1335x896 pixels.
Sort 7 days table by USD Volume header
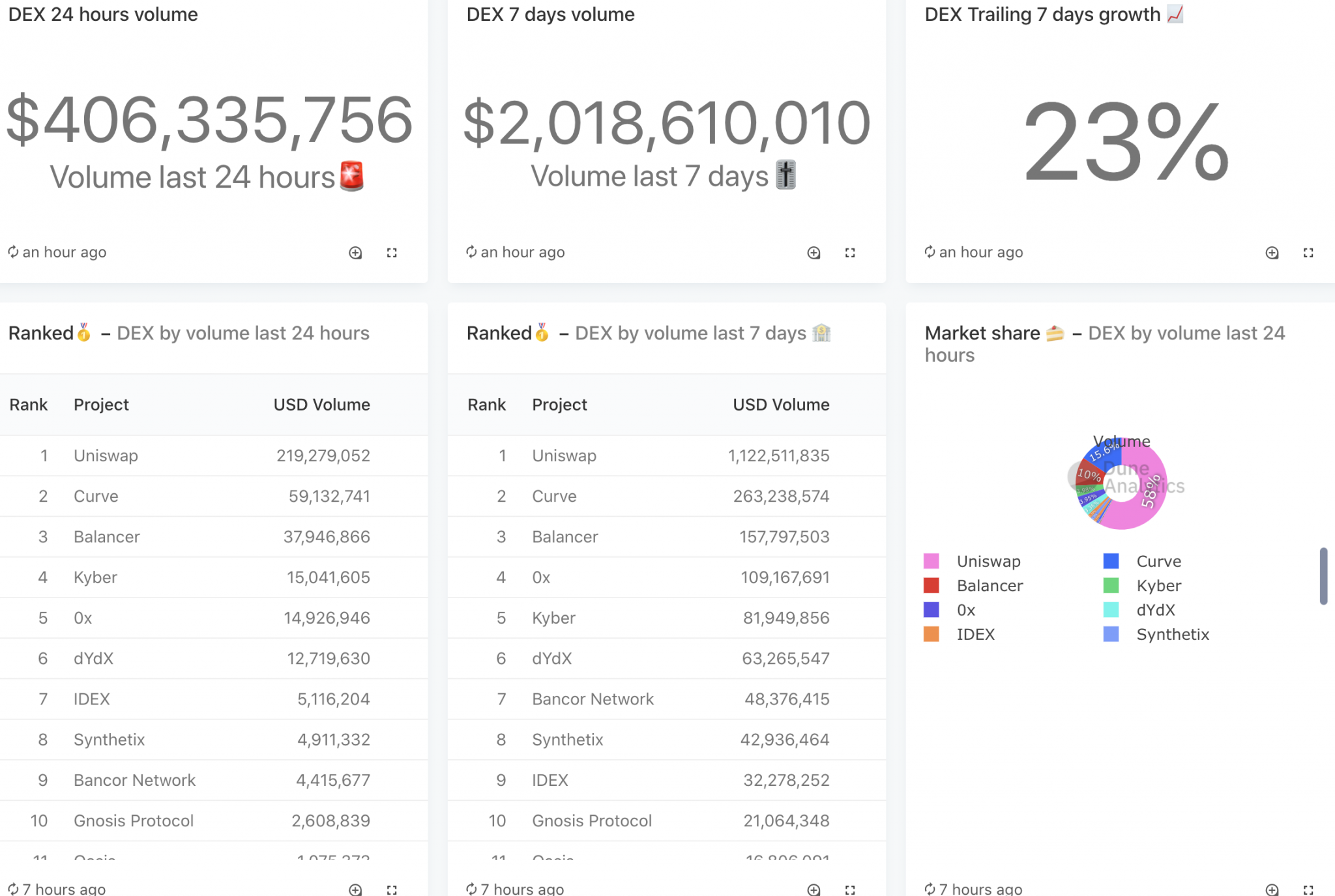[x=781, y=405]
